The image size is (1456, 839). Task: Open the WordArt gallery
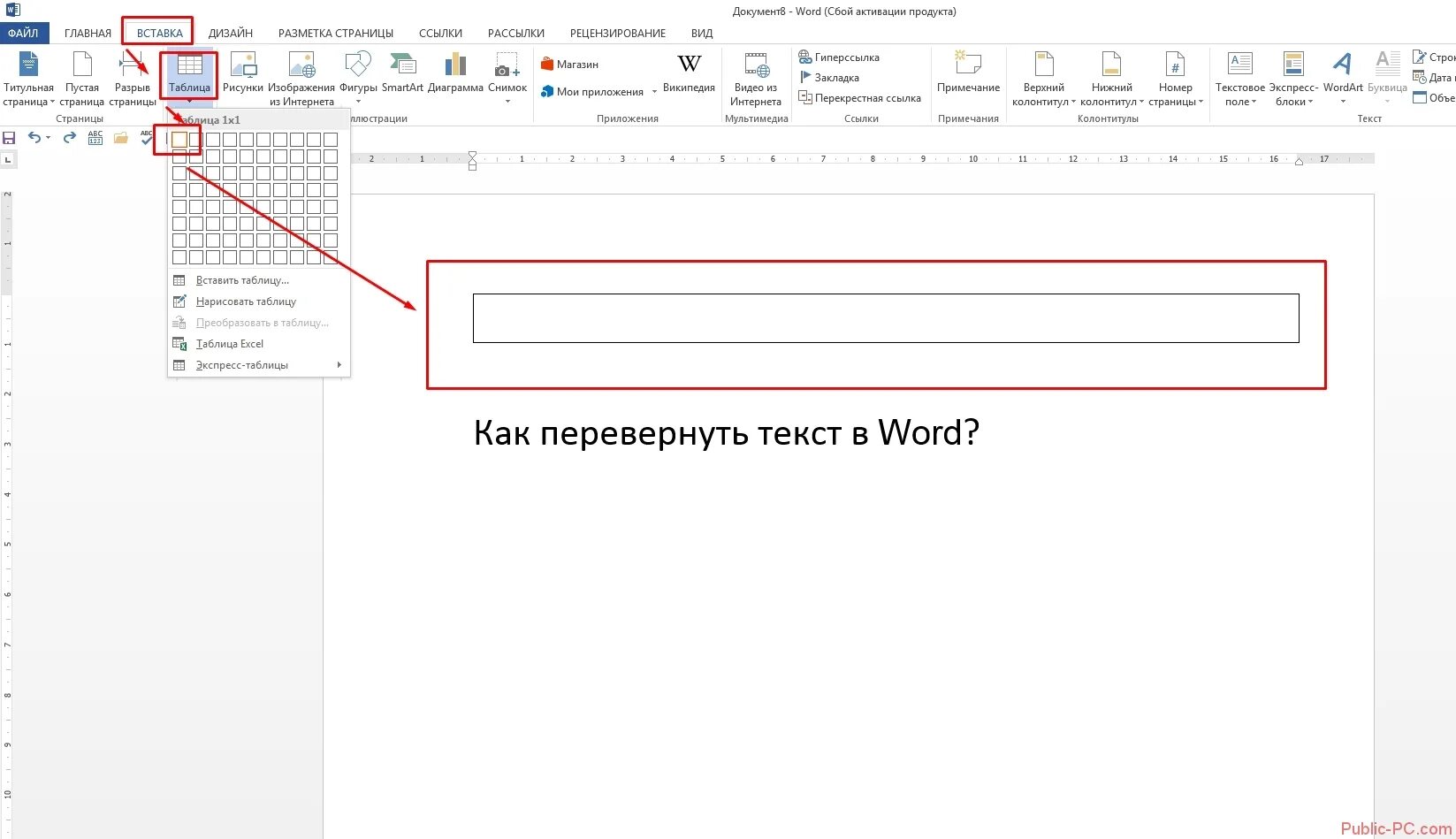[1343, 76]
